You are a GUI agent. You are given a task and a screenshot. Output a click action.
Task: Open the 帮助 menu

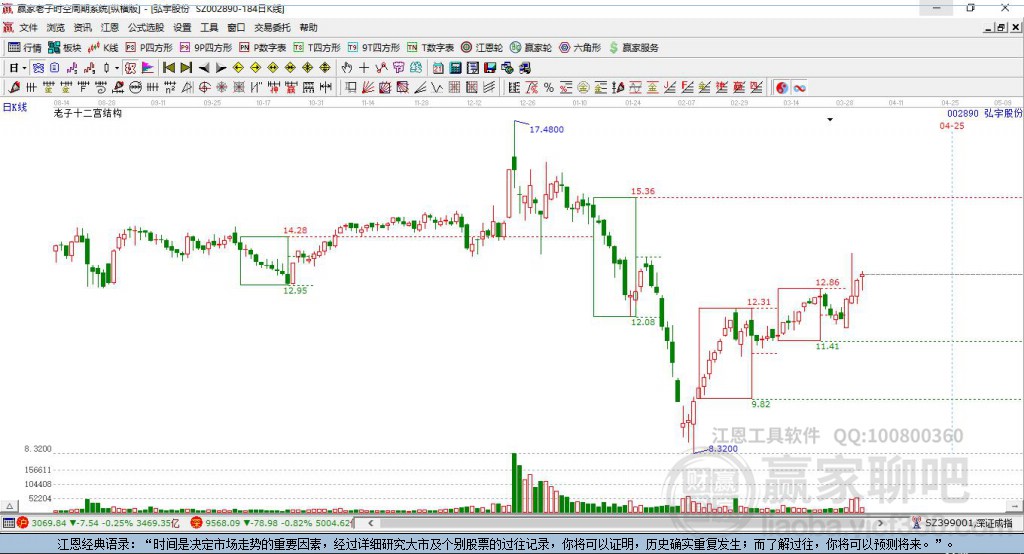[x=308, y=27]
